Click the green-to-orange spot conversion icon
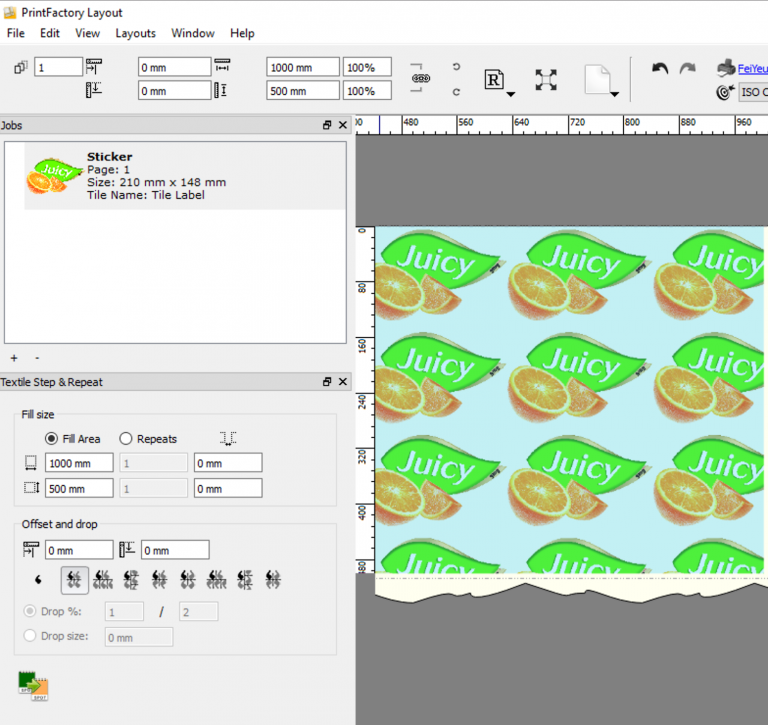 33,686
